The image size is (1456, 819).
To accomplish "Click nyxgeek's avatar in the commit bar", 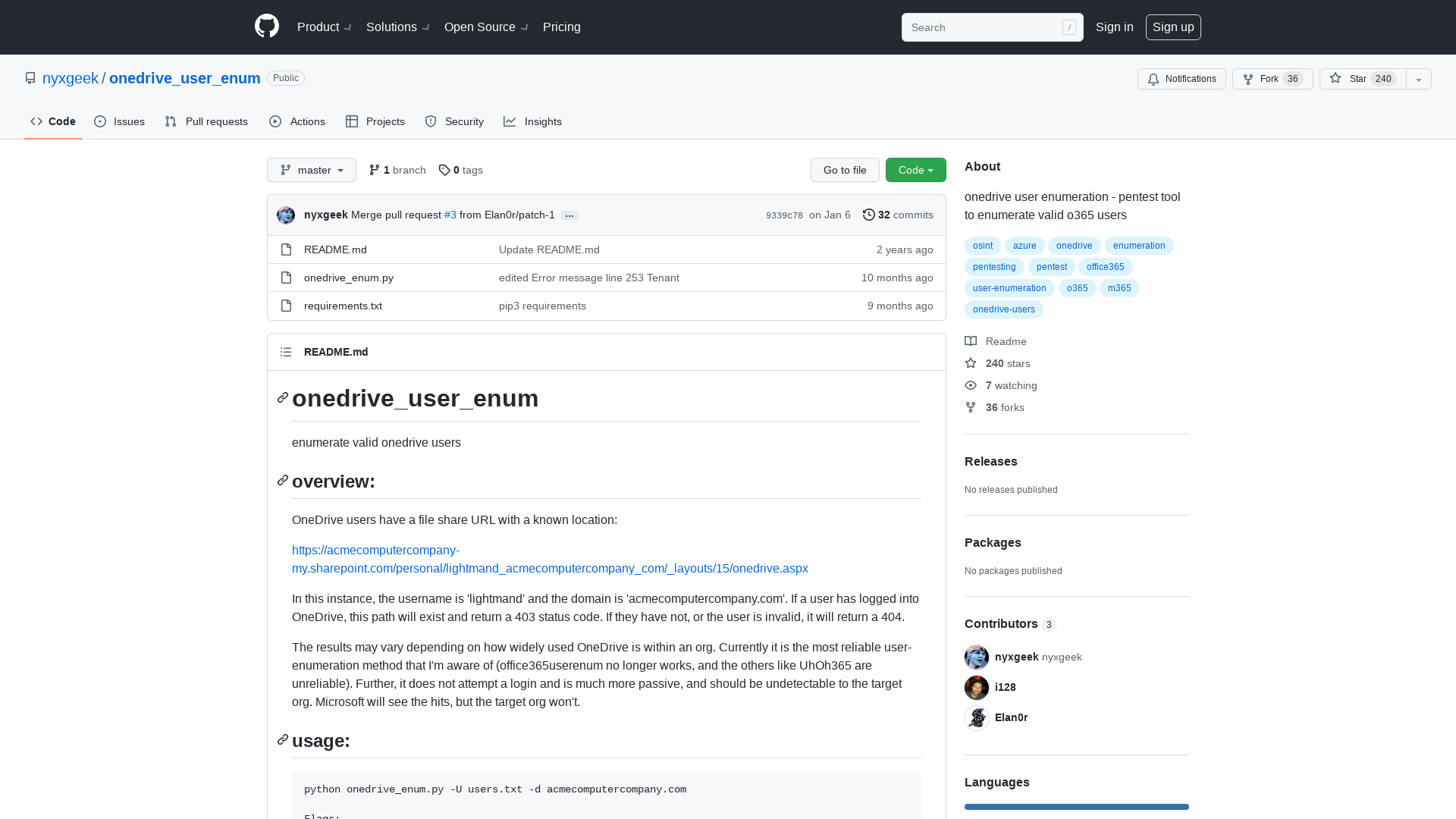I will tap(286, 215).
